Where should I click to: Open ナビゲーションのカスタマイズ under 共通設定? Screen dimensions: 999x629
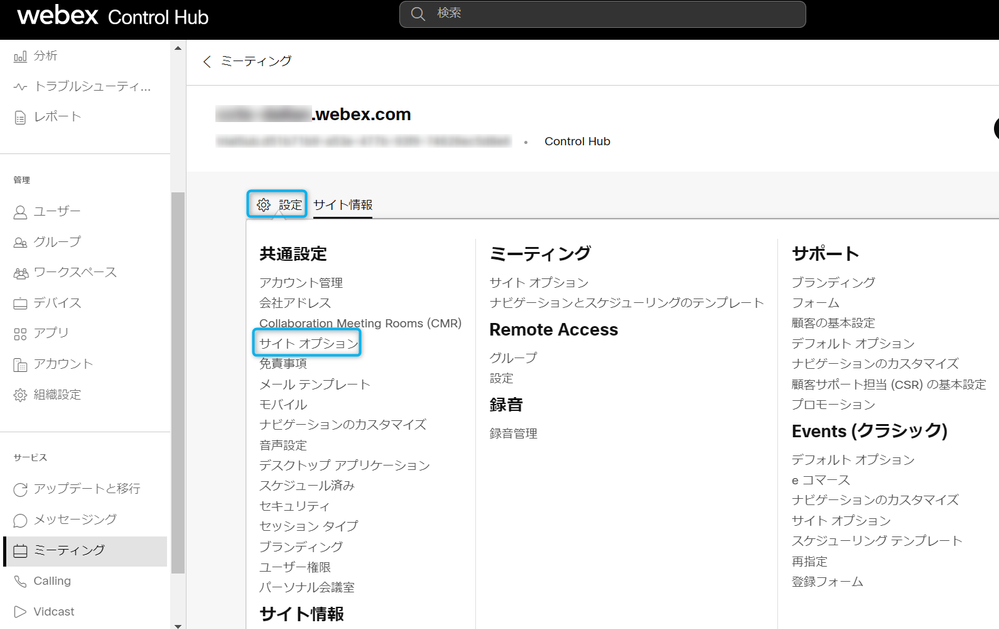point(343,424)
